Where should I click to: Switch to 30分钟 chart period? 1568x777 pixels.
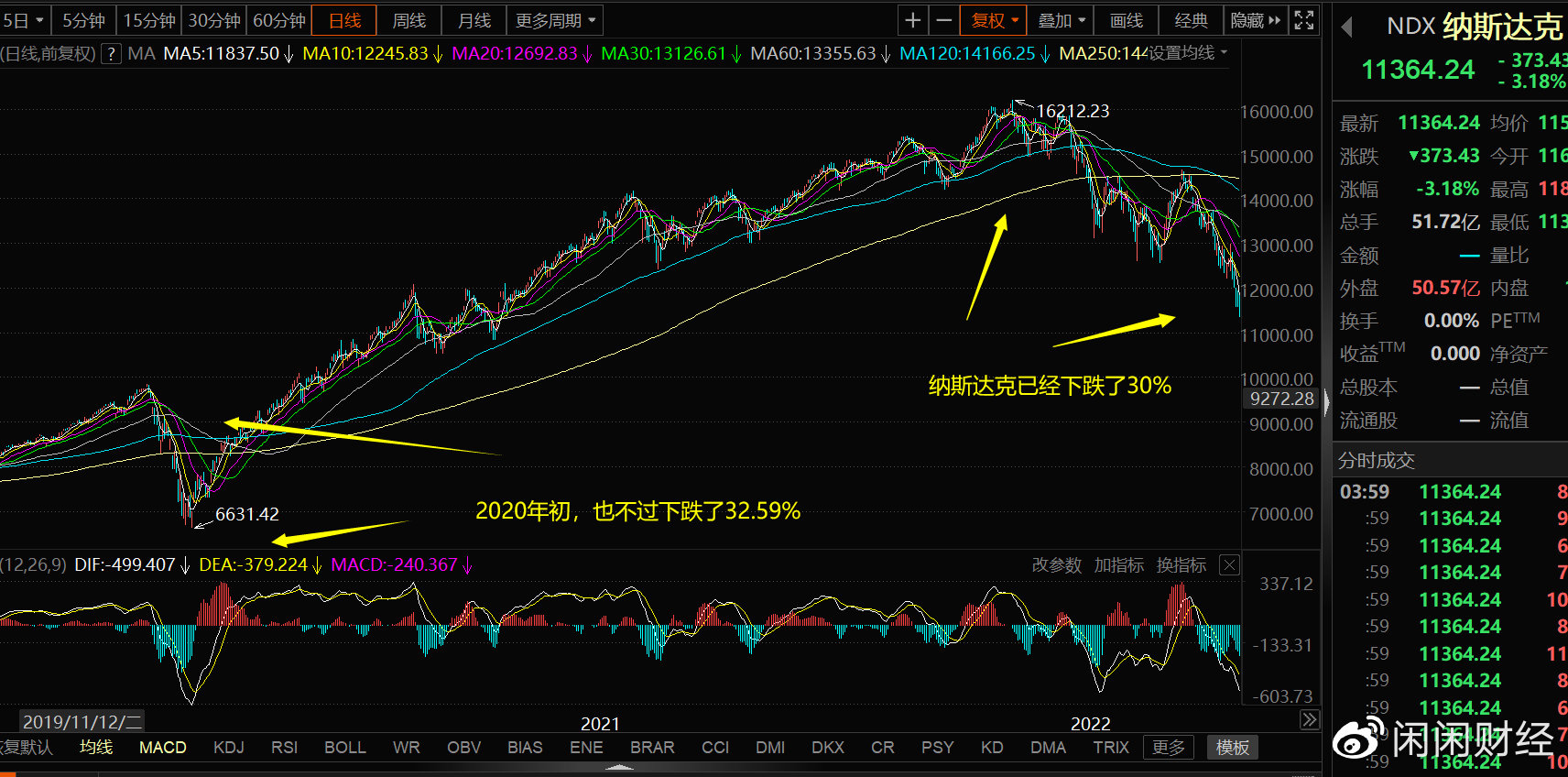point(214,20)
